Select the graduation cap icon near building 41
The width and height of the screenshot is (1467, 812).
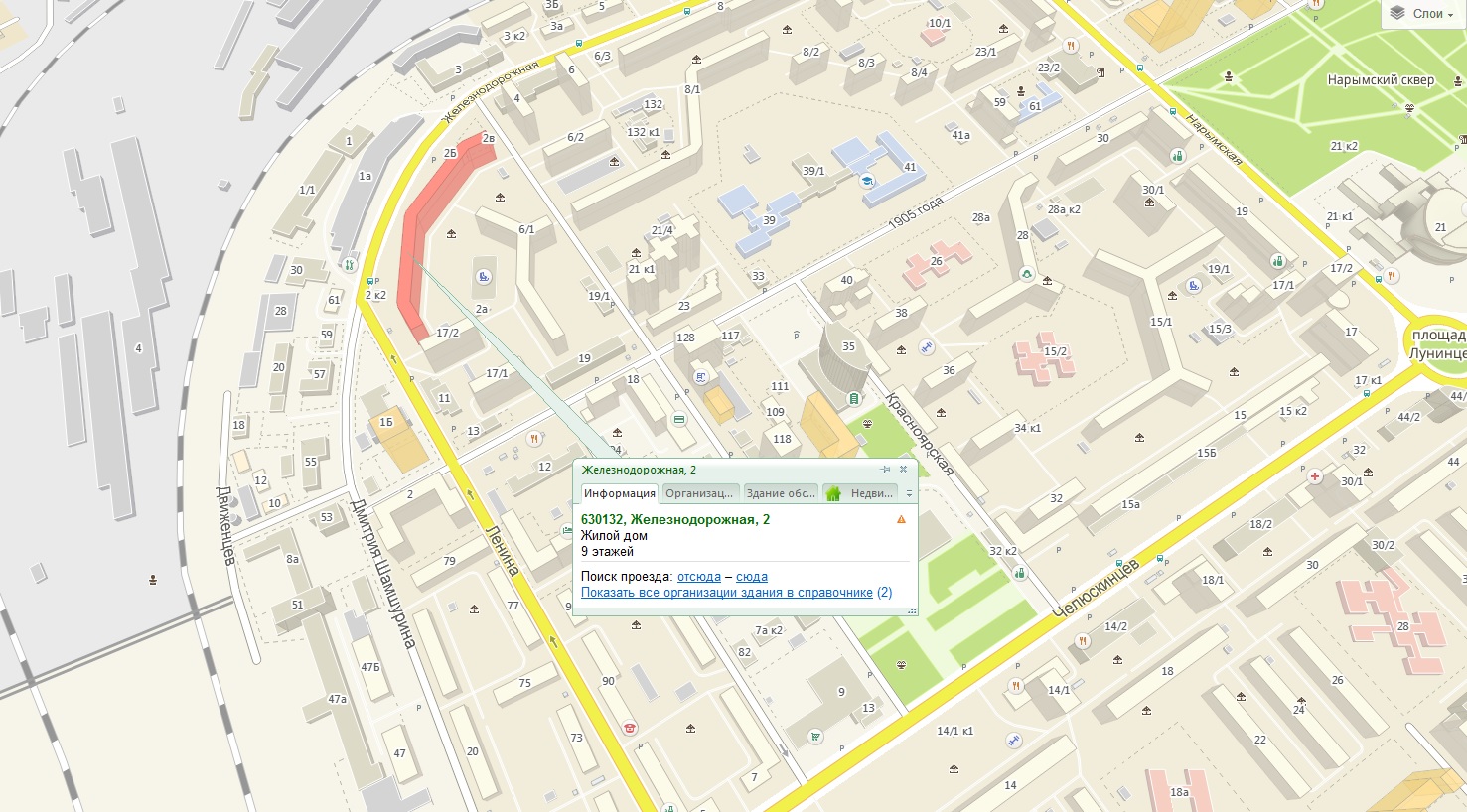[867, 182]
